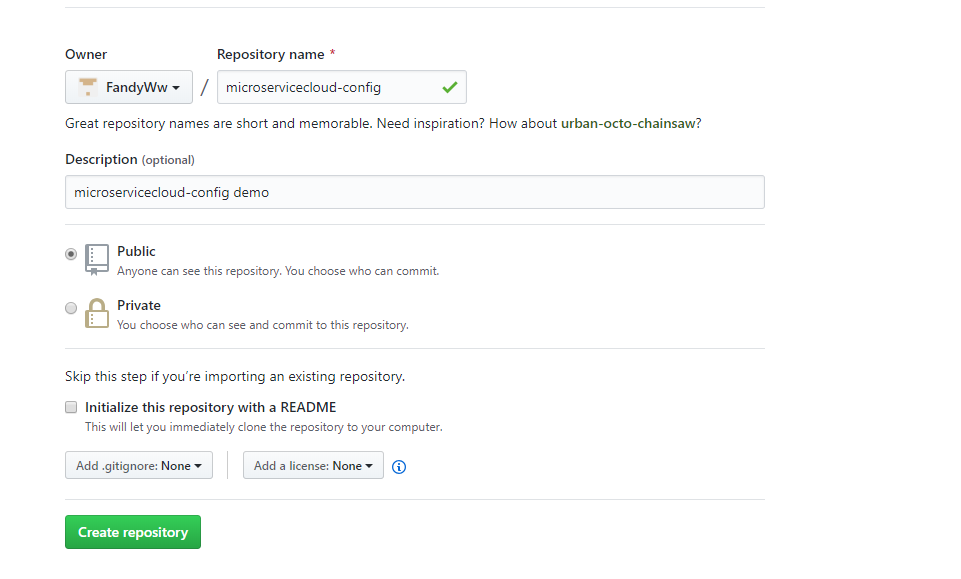Click the Public repository book icon
The image size is (961, 579).
[x=96, y=259]
